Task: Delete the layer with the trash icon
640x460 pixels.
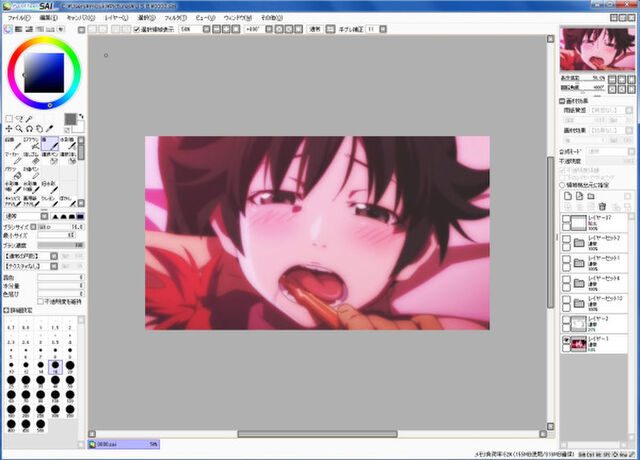Action: [602, 207]
